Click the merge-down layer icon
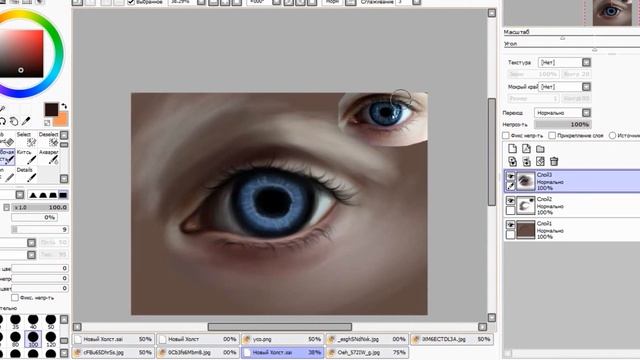Screen dimensions: 640x360 pos(526,161)
